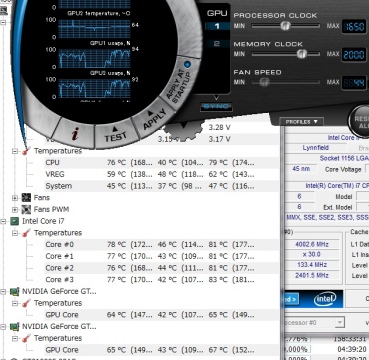Toggle the Apply at Startup indicator

click(x=188, y=64)
